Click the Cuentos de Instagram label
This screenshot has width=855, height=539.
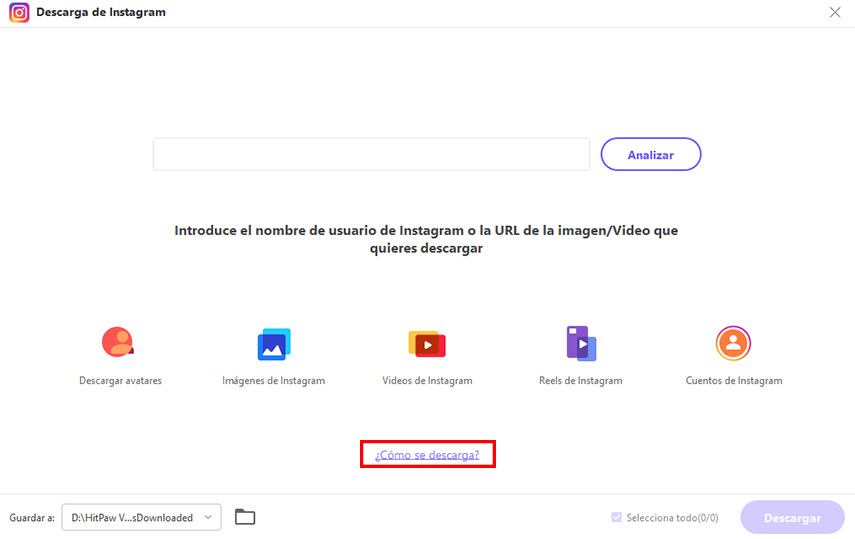(x=734, y=381)
